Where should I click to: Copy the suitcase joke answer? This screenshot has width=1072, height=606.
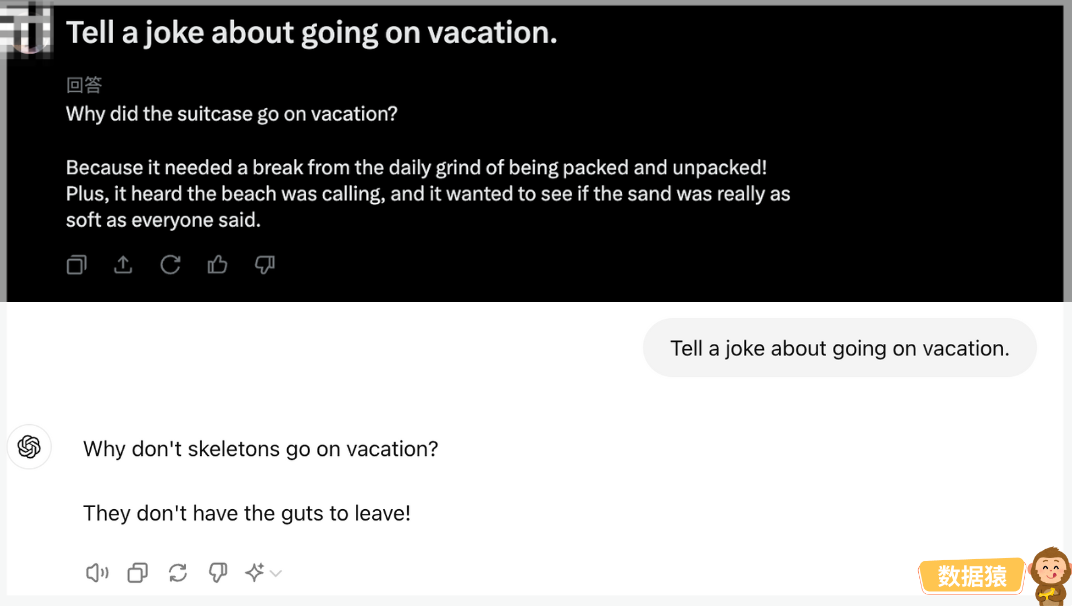tap(77, 265)
